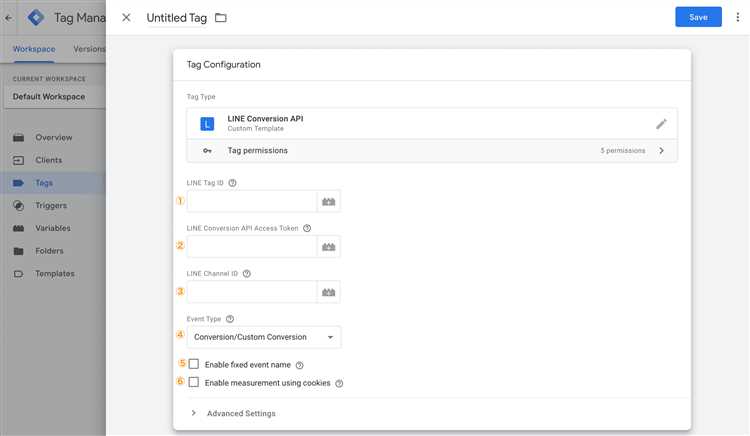Open help for measurement using cookies
The width and height of the screenshot is (750, 436).
tap(339, 383)
